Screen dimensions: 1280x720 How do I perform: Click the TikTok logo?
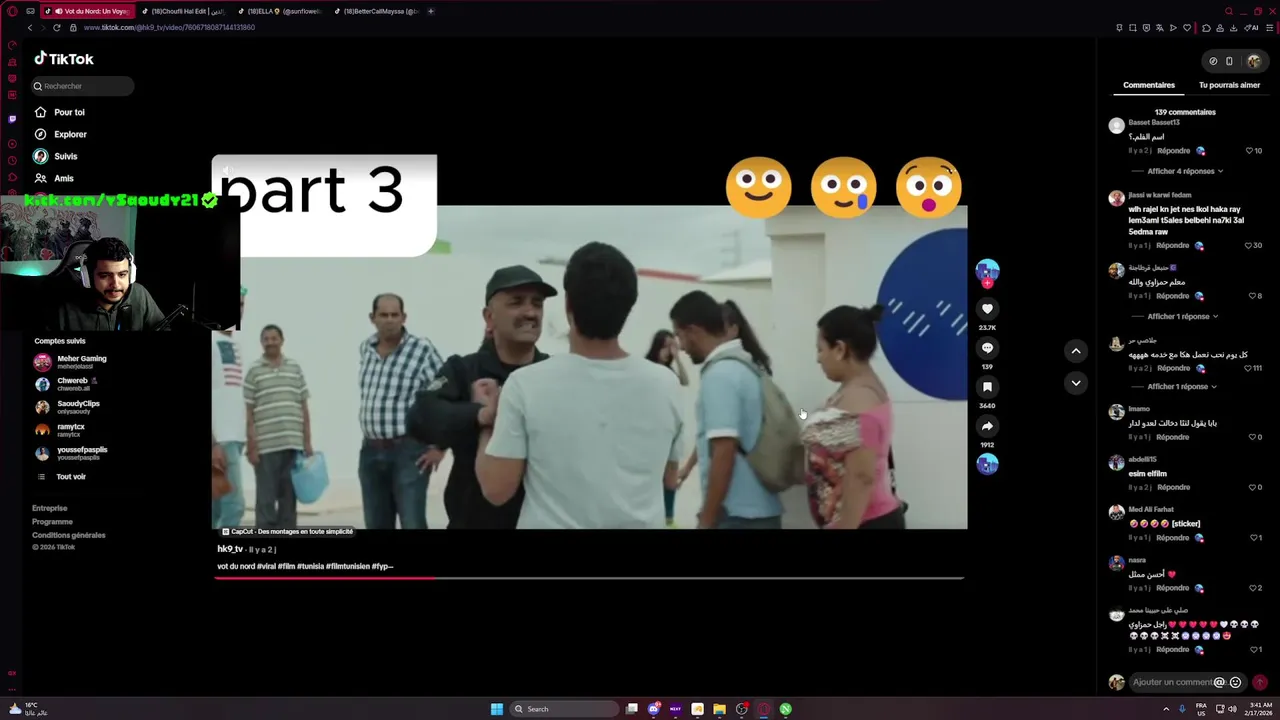[64, 59]
